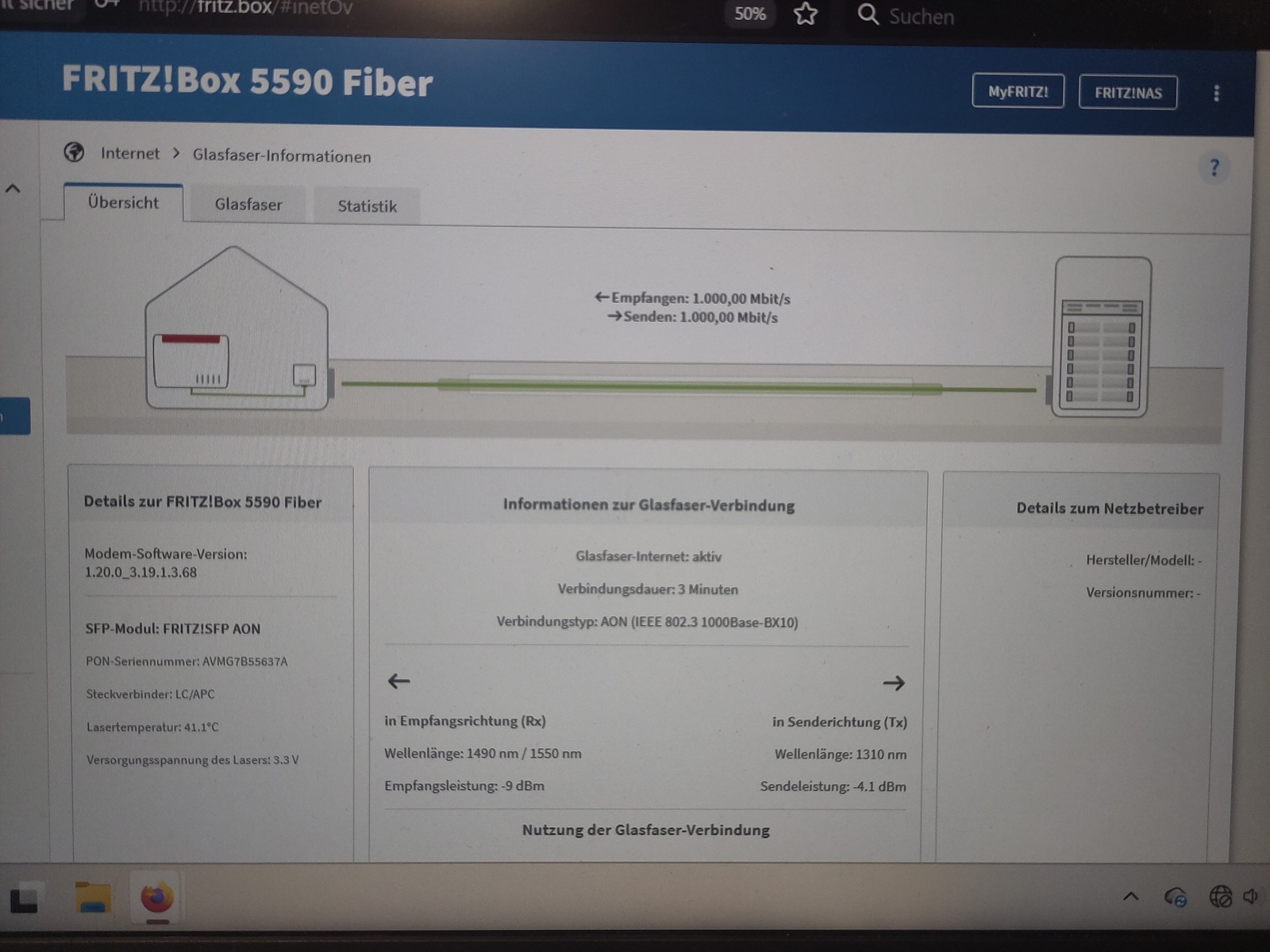Click the help question mark icon
This screenshot has width=1270, height=952.
point(1214,167)
